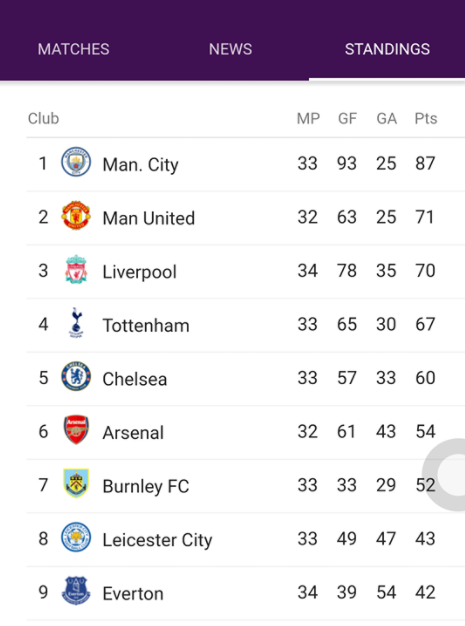465x626 pixels.
Task: Tap the Burnley FC crest
Action: click(x=76, y=483)
